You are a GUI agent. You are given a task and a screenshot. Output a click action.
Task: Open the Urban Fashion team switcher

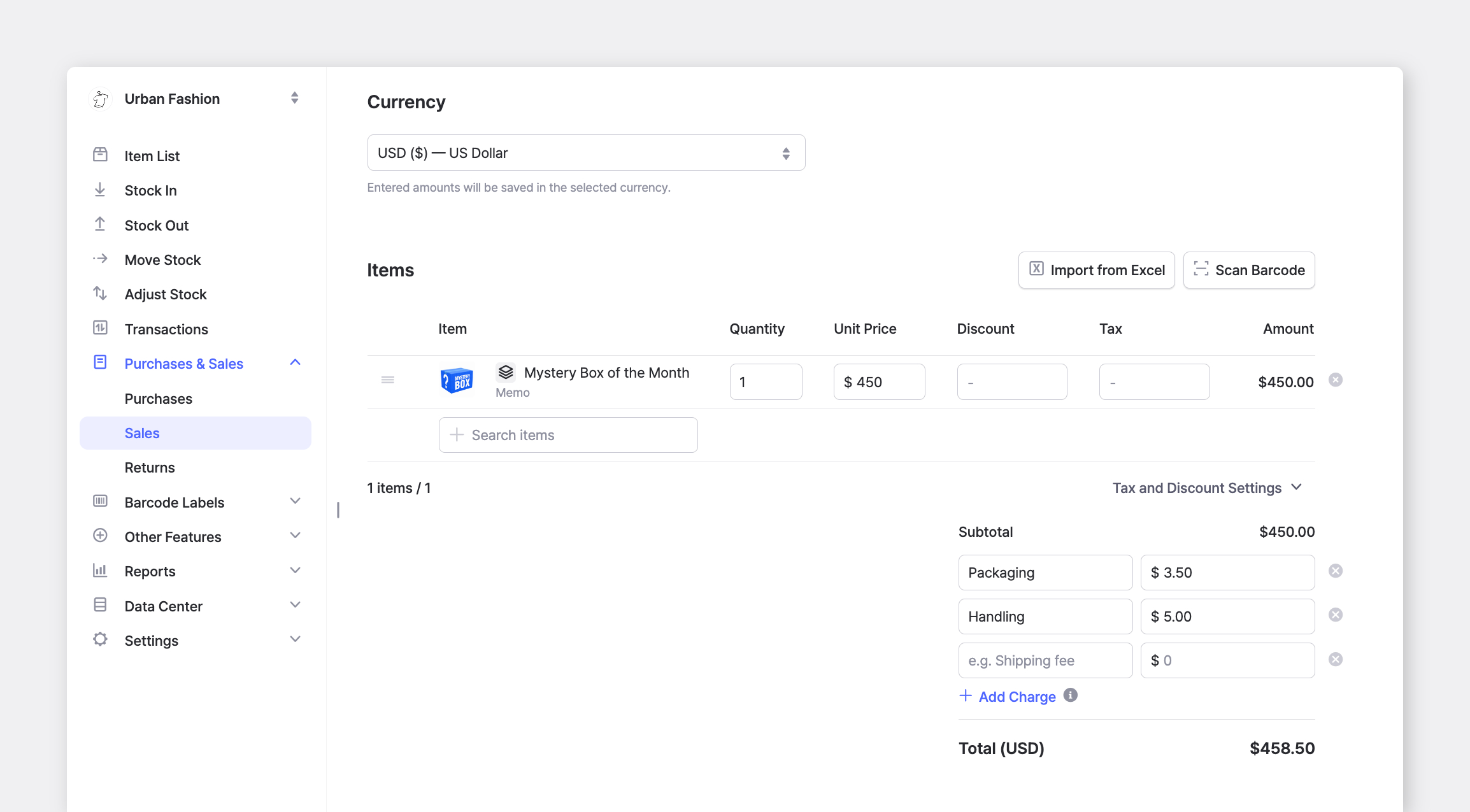[195, 99]
